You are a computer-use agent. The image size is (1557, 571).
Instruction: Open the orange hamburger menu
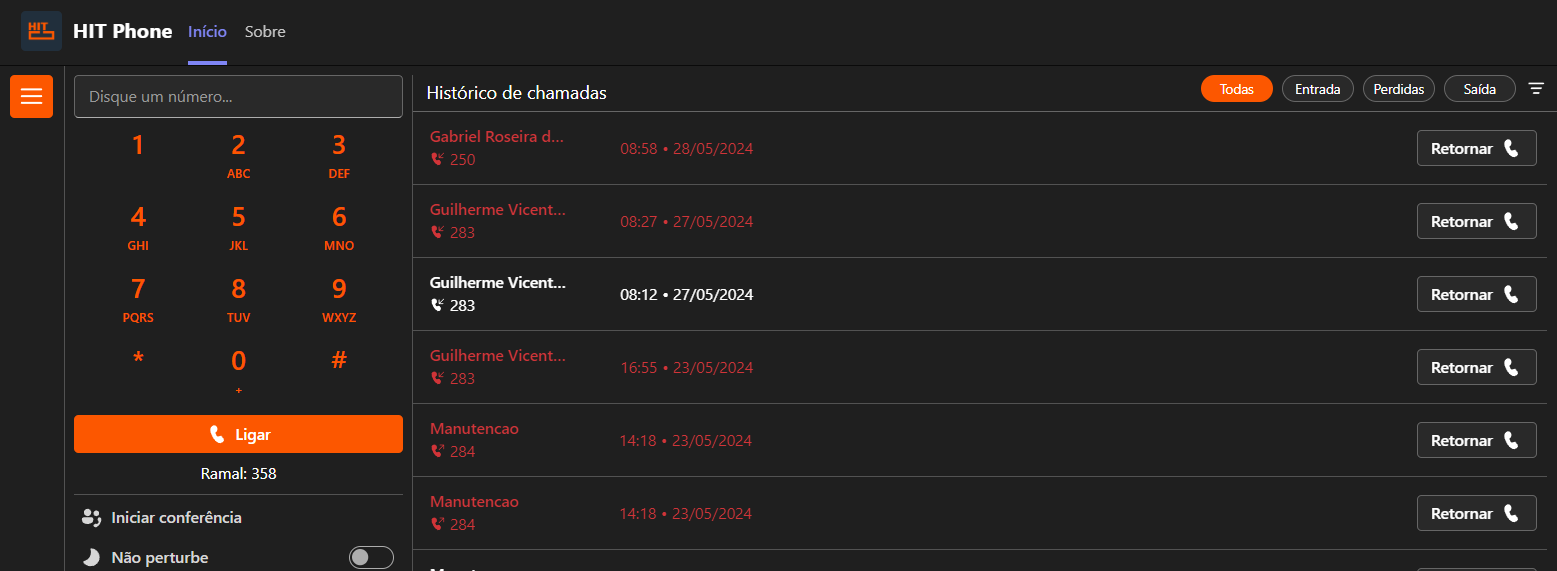(31, 96)
